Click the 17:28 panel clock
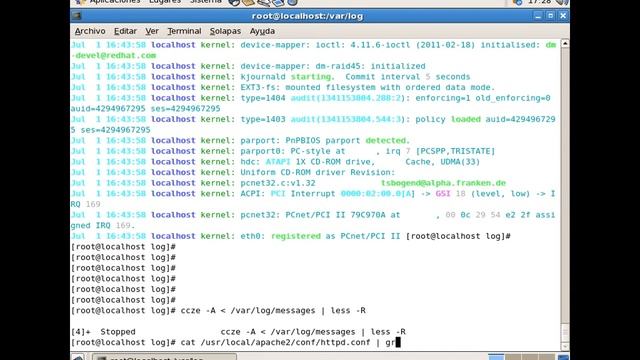Image resolution: width=640 pixels, height=360 pixels. [x=539, y=2]
